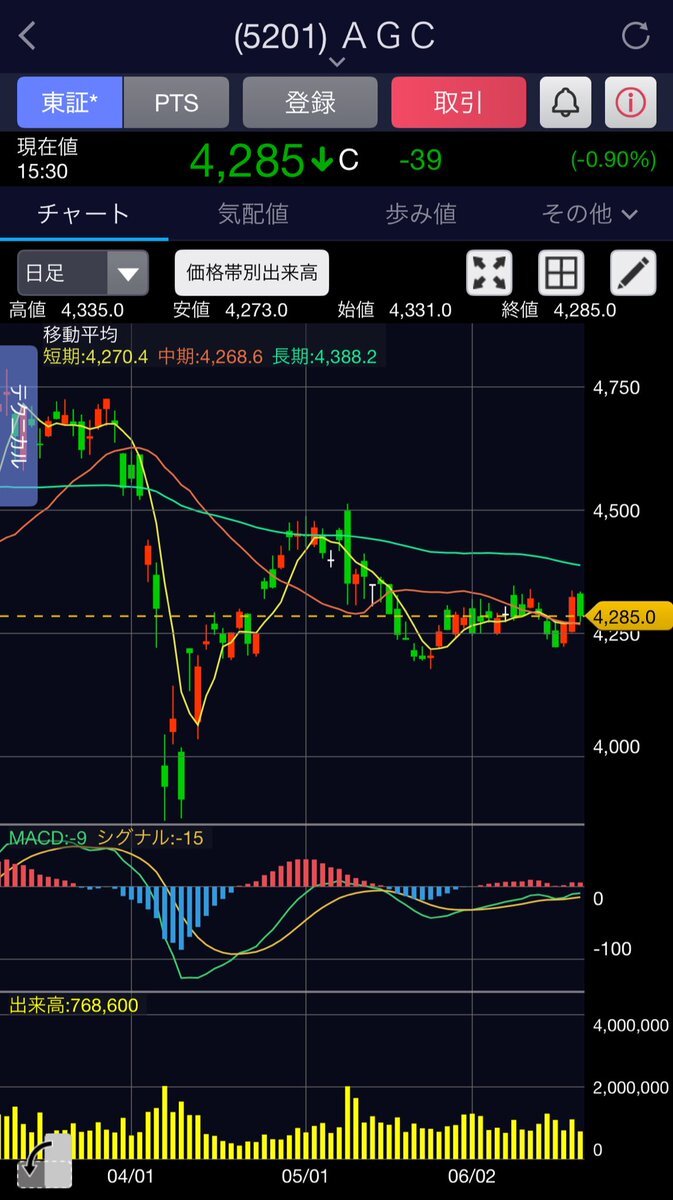The image size is (673, 1200).
Task: Refresh the stock quote data
Action: point(636,37)
